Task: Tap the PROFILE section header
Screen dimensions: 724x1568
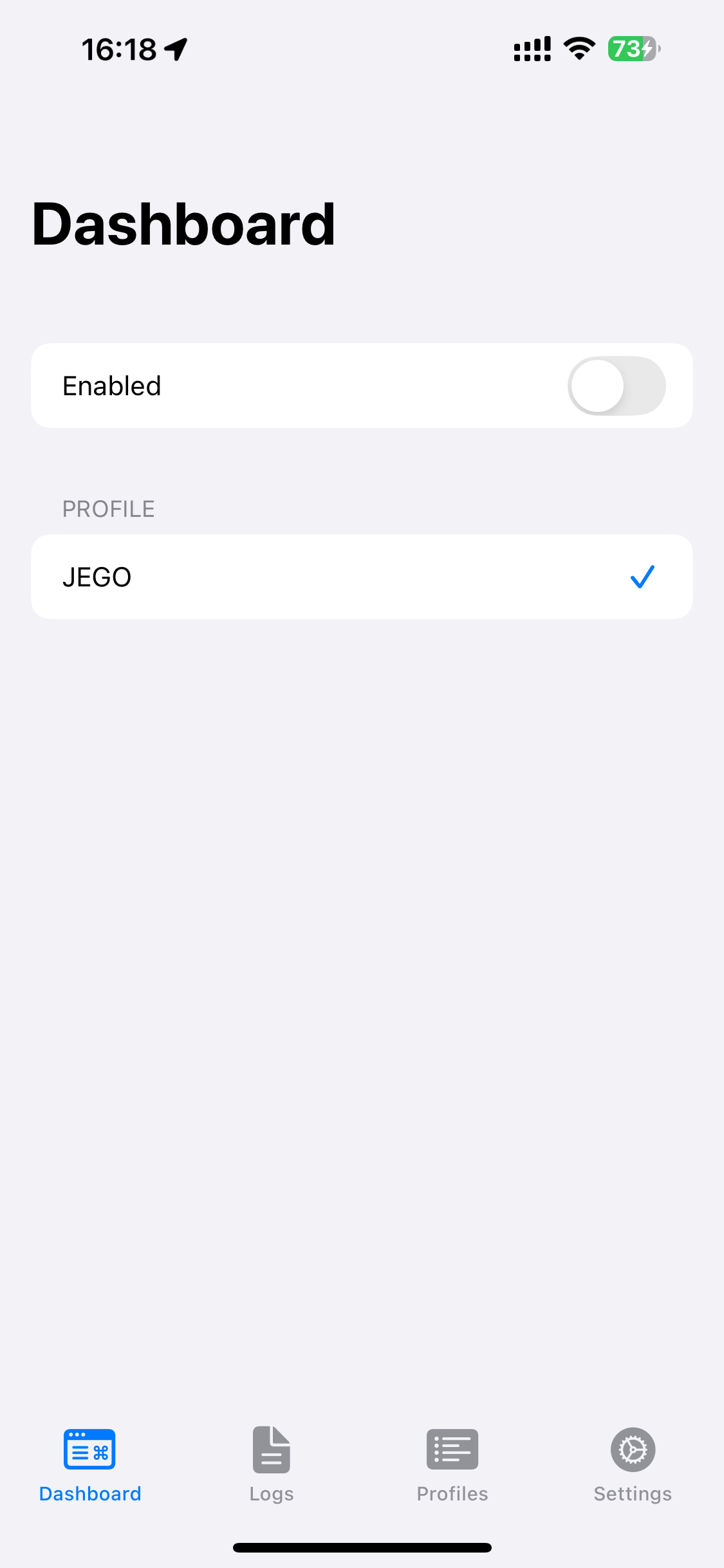Action: click(x=108, y=509)
